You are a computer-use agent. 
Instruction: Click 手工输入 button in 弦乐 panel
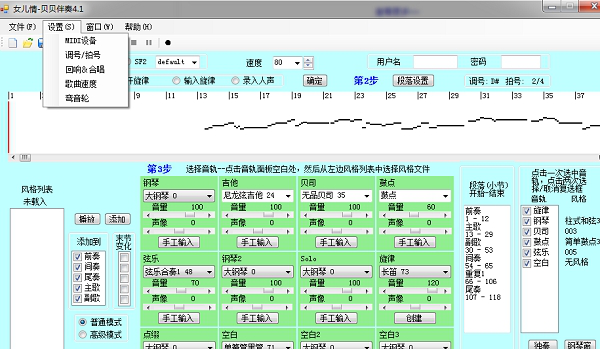pos(178,318)
